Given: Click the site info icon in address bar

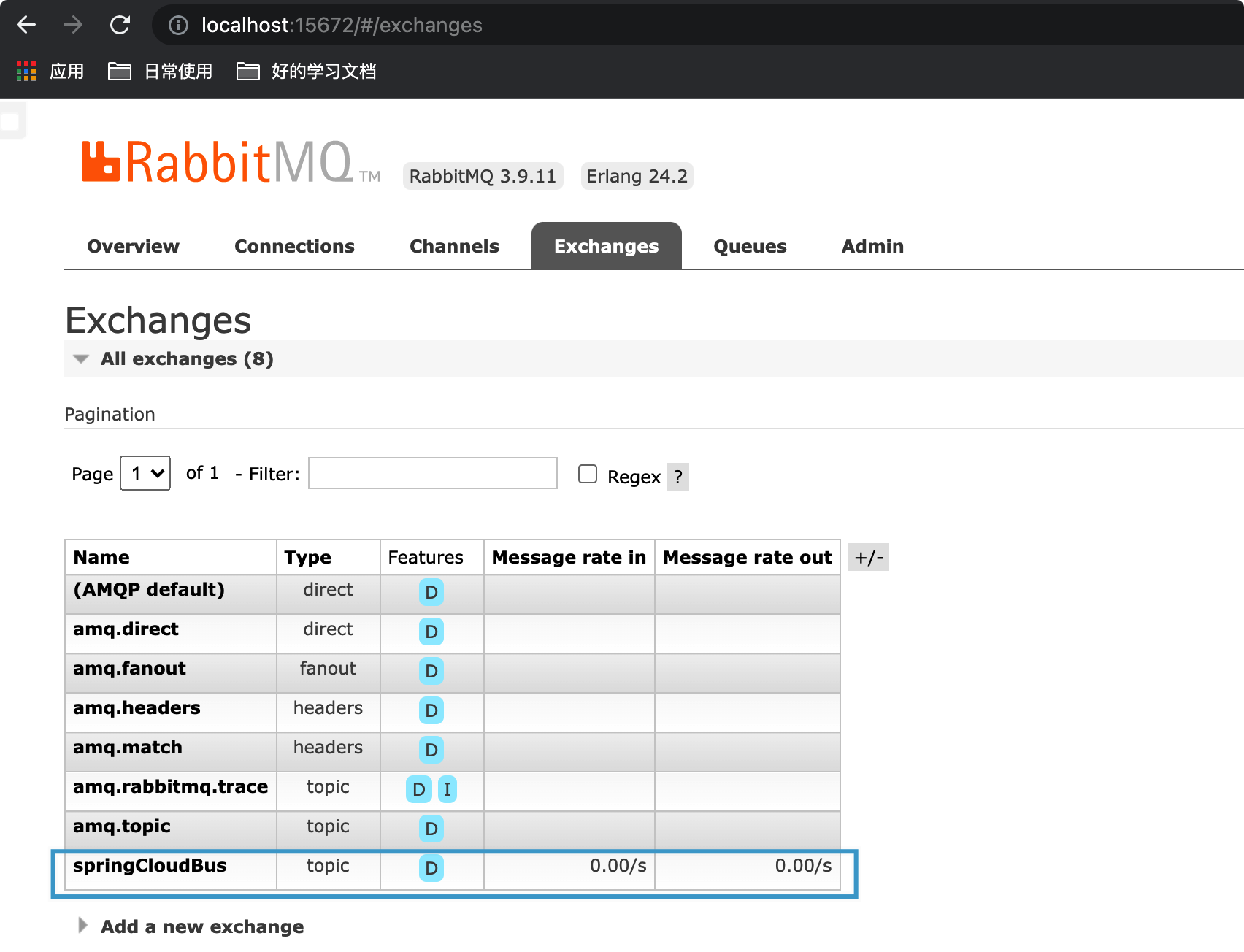Looking at the screenshot, I should tap(178, 26).
